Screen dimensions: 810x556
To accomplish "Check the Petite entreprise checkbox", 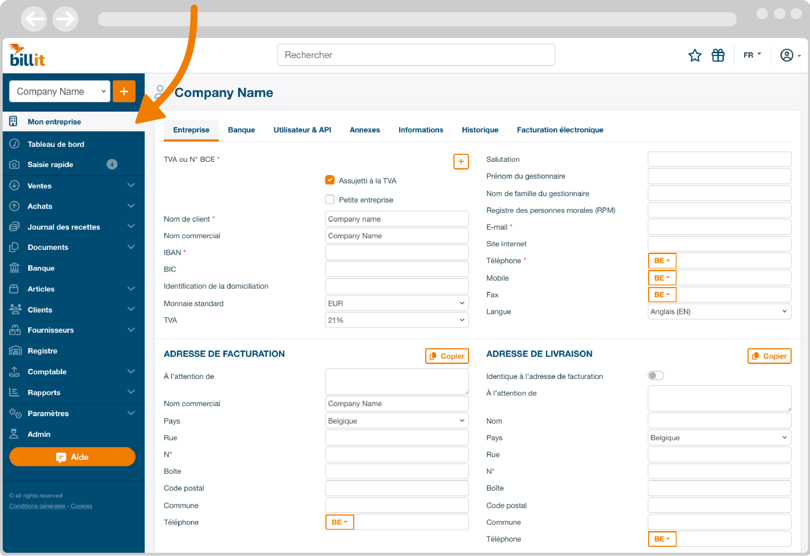I will click(330, 199).
